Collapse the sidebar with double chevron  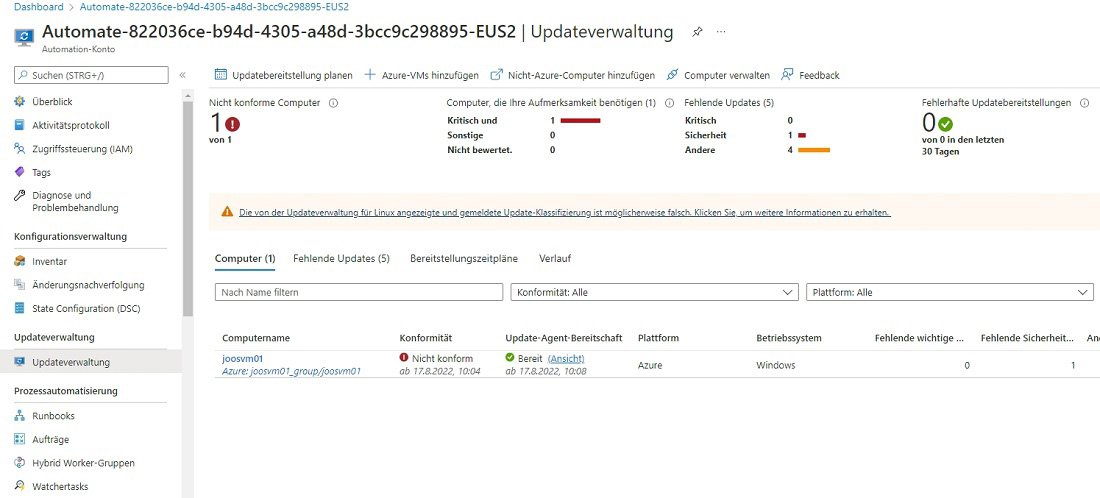pos(182,75)
